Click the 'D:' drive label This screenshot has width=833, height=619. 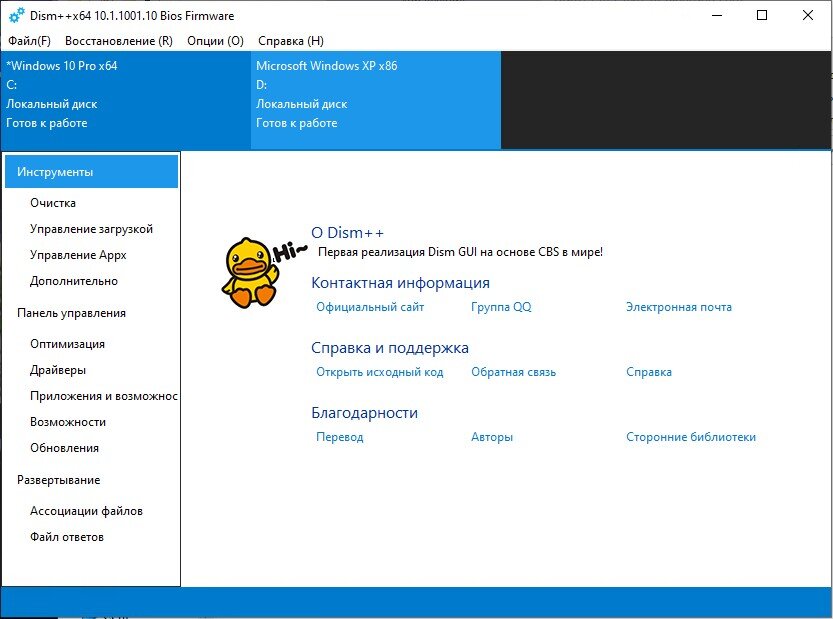click(261, 85)
